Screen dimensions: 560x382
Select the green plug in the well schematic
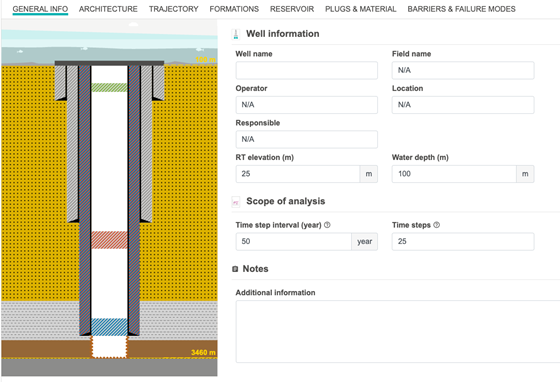(x=109, y=87)
